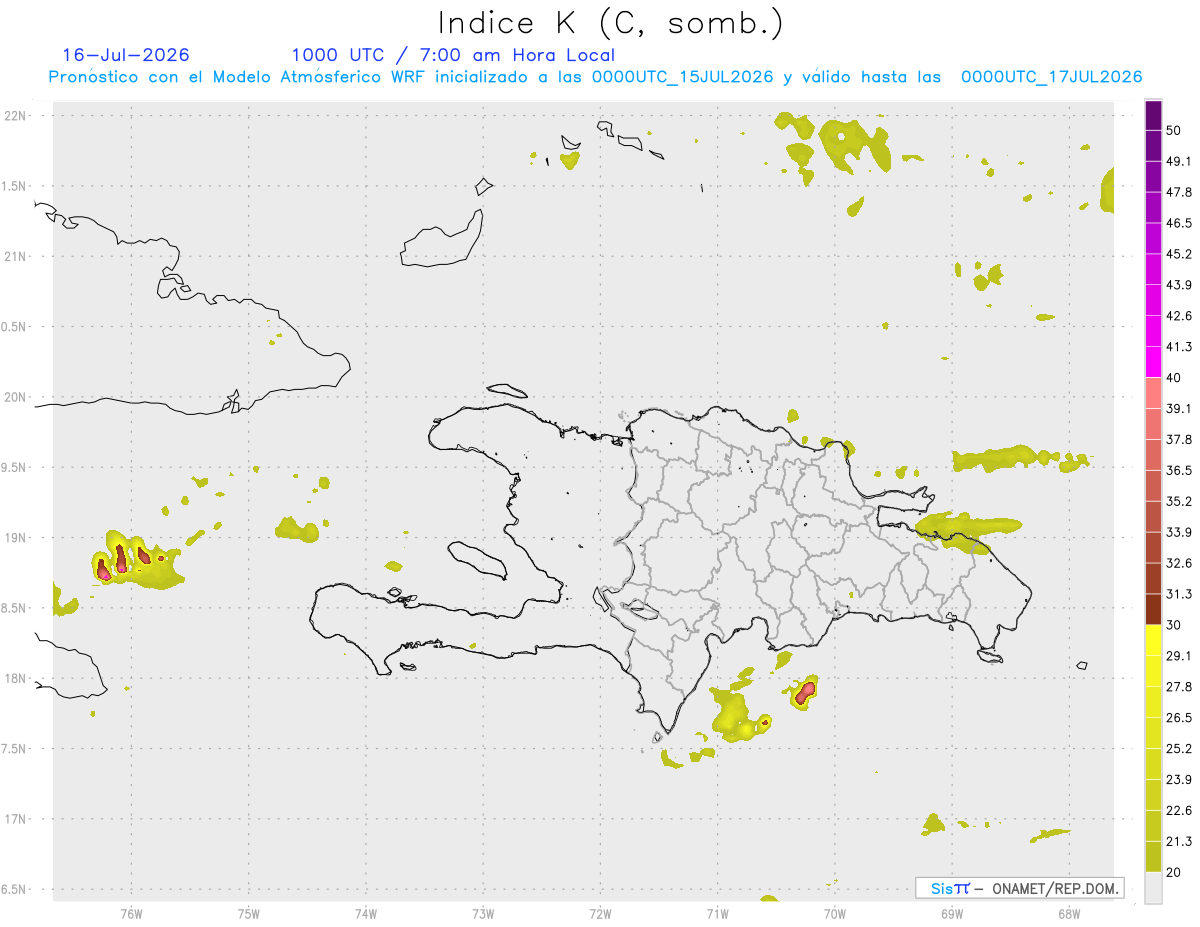Image resolution: width=1200 pixels, height=927 pixels.
Task: Click the "75W" longitude label
Action: [248, 913]
